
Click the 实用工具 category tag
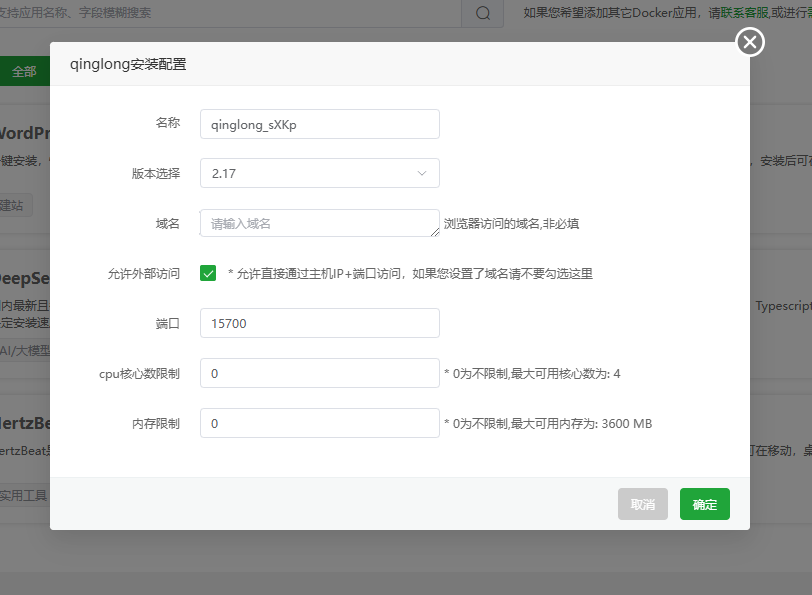coord(24,495)
